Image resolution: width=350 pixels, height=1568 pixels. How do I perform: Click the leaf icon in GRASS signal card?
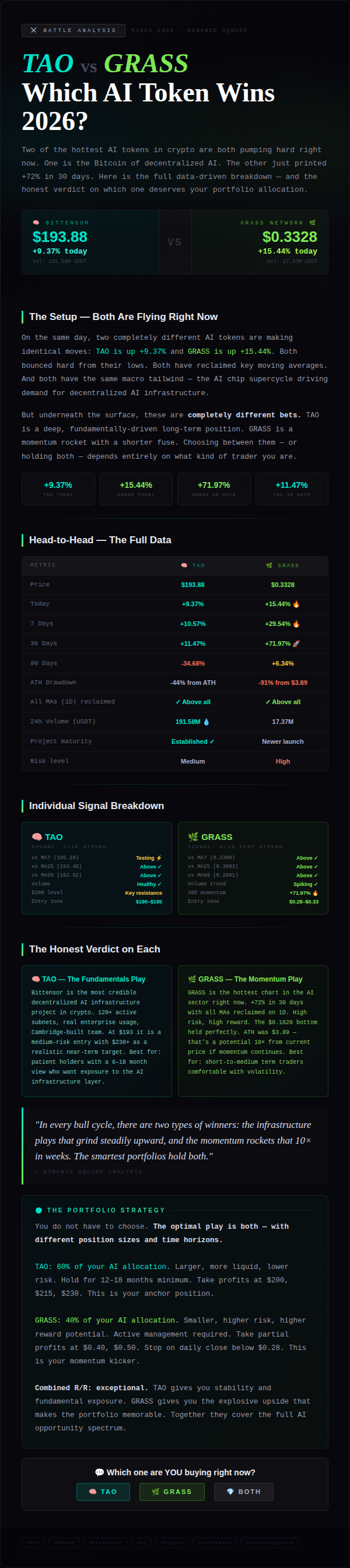(193, 837)
